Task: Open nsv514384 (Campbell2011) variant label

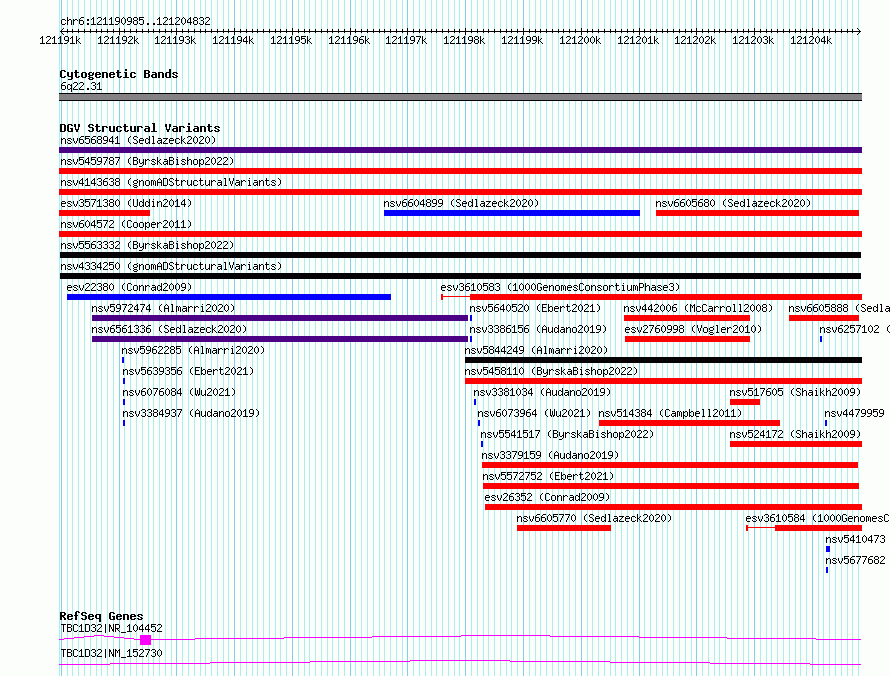Action: (670, 413)
